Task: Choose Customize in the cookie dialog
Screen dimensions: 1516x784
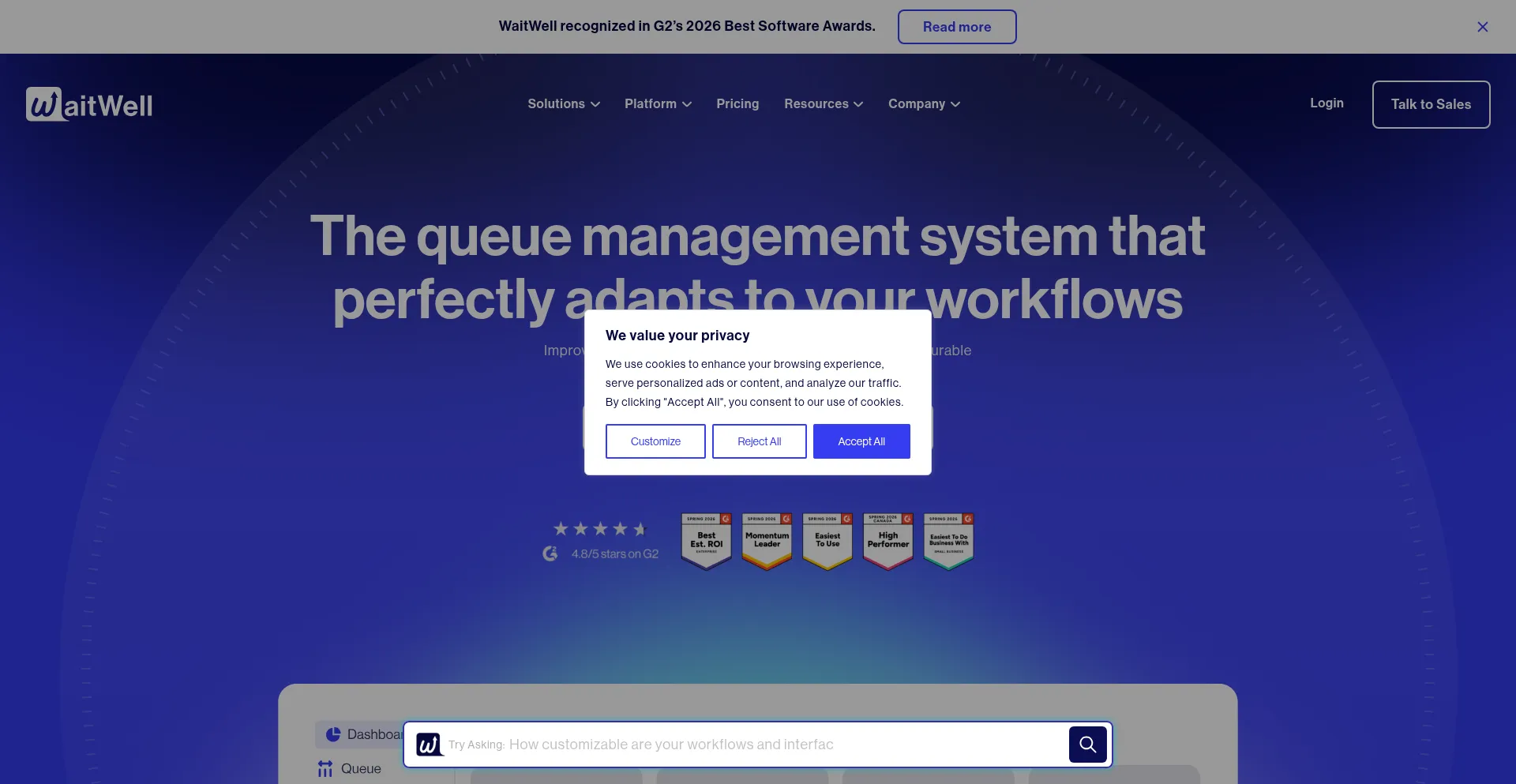Action: (x=655, y=441)
